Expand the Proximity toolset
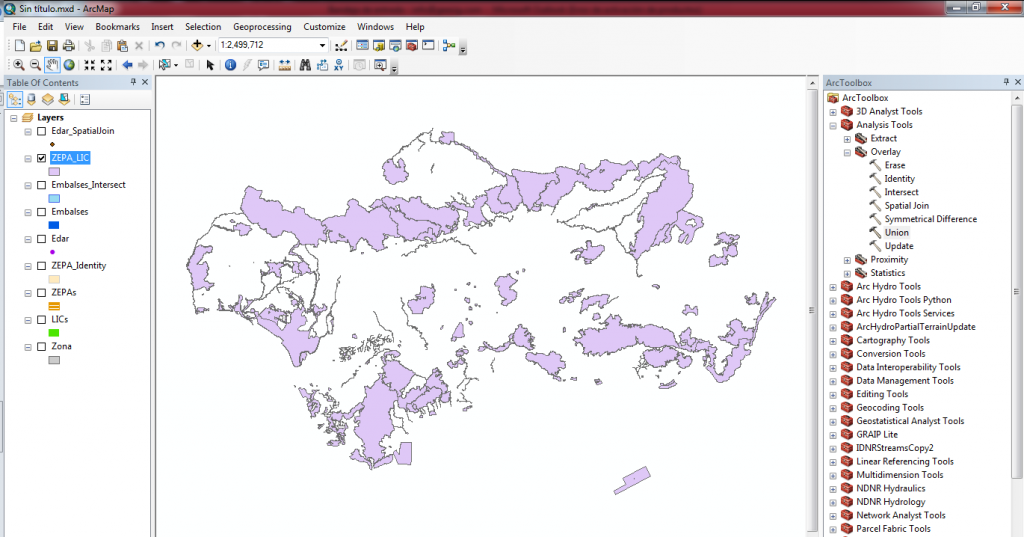 pos(847,260)
